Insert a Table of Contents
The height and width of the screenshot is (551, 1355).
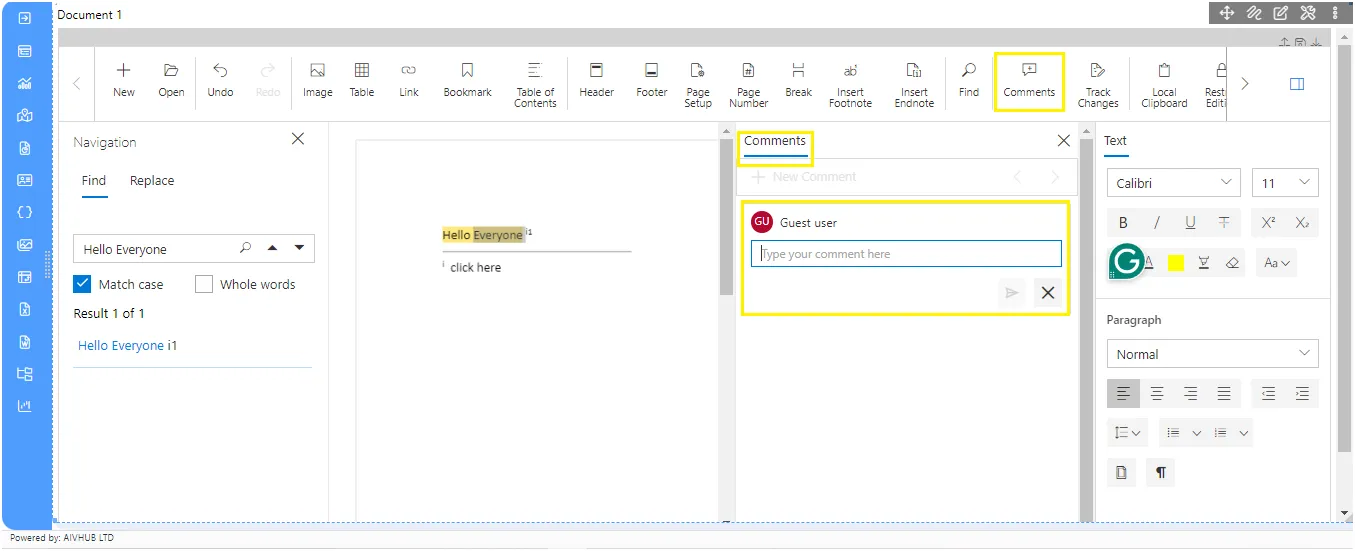point(535,84)
